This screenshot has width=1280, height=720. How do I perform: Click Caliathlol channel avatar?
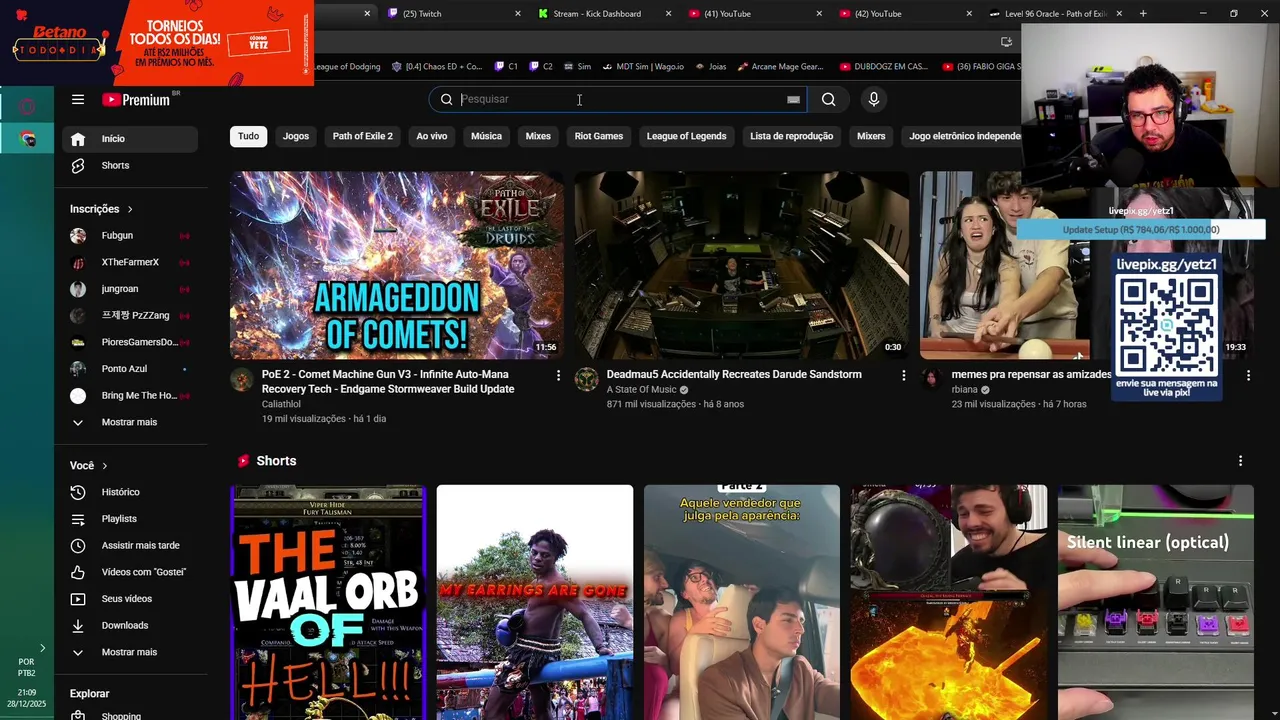(242, 379)
